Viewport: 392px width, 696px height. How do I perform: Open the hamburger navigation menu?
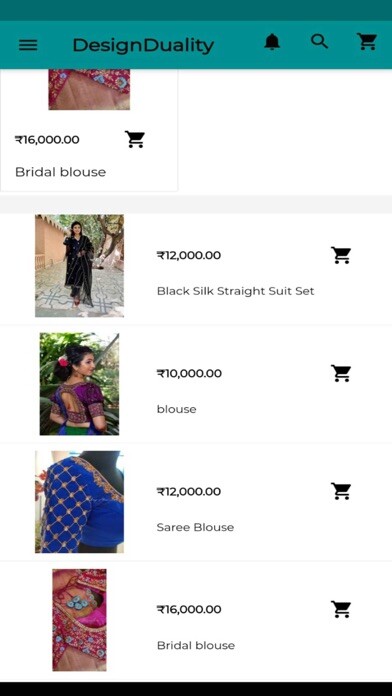(28, 45)
